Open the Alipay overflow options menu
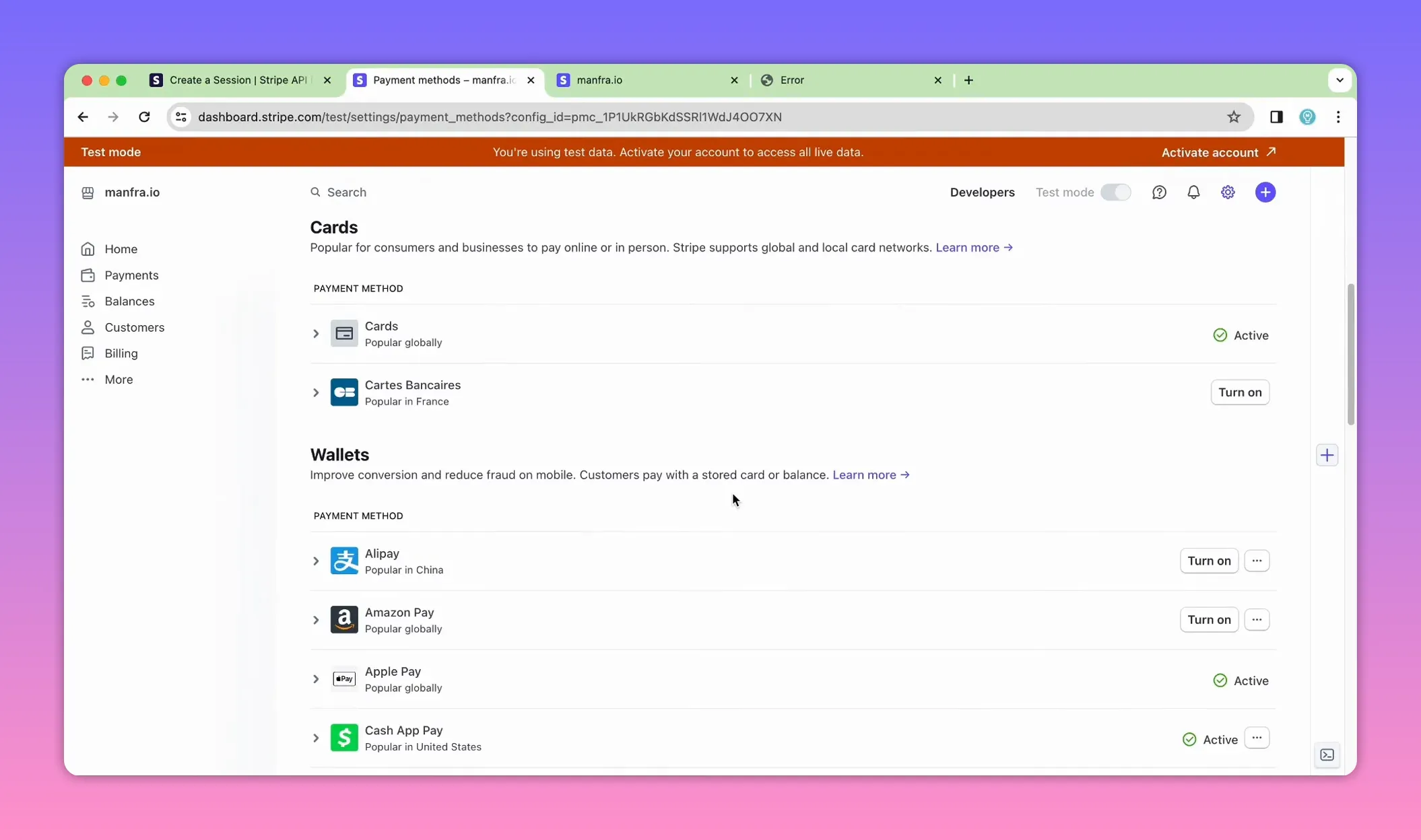The height and width of the screenshot is (840, 1421). point(1257,560)
